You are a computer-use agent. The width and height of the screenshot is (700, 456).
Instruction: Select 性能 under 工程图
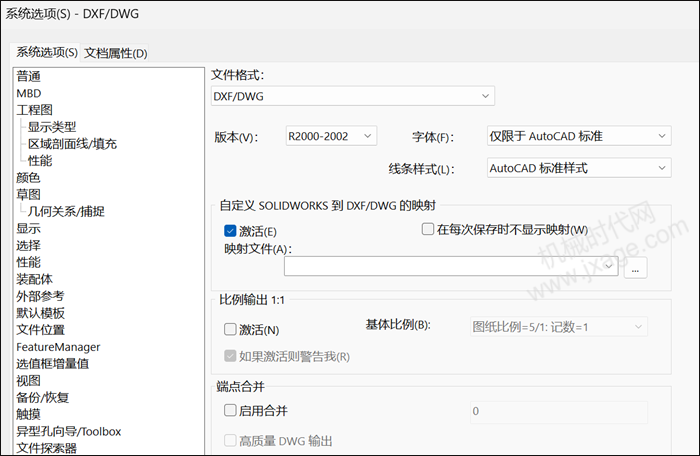coord(40,161)
